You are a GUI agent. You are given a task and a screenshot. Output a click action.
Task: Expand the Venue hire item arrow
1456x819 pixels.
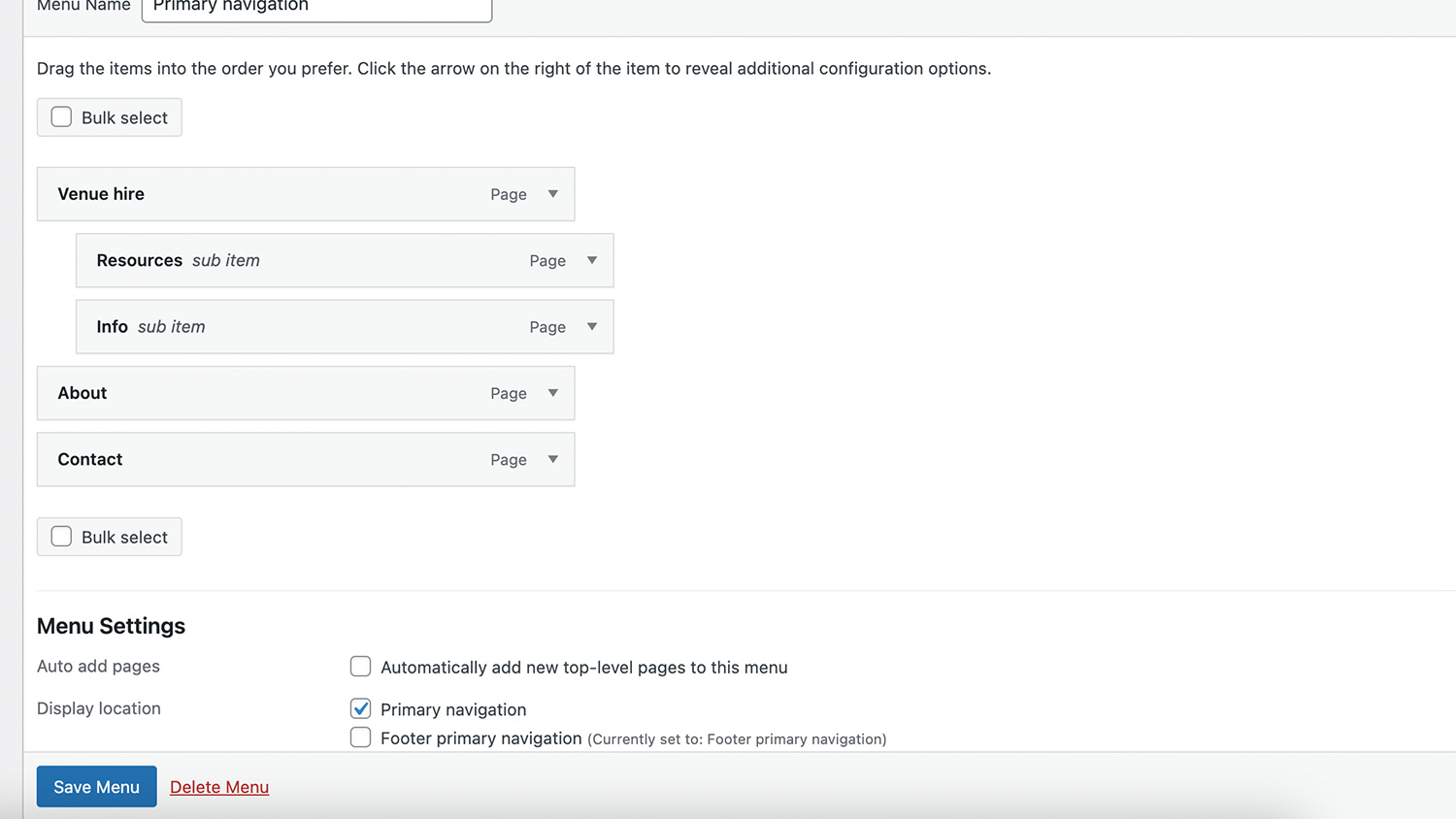coord(552,194)
